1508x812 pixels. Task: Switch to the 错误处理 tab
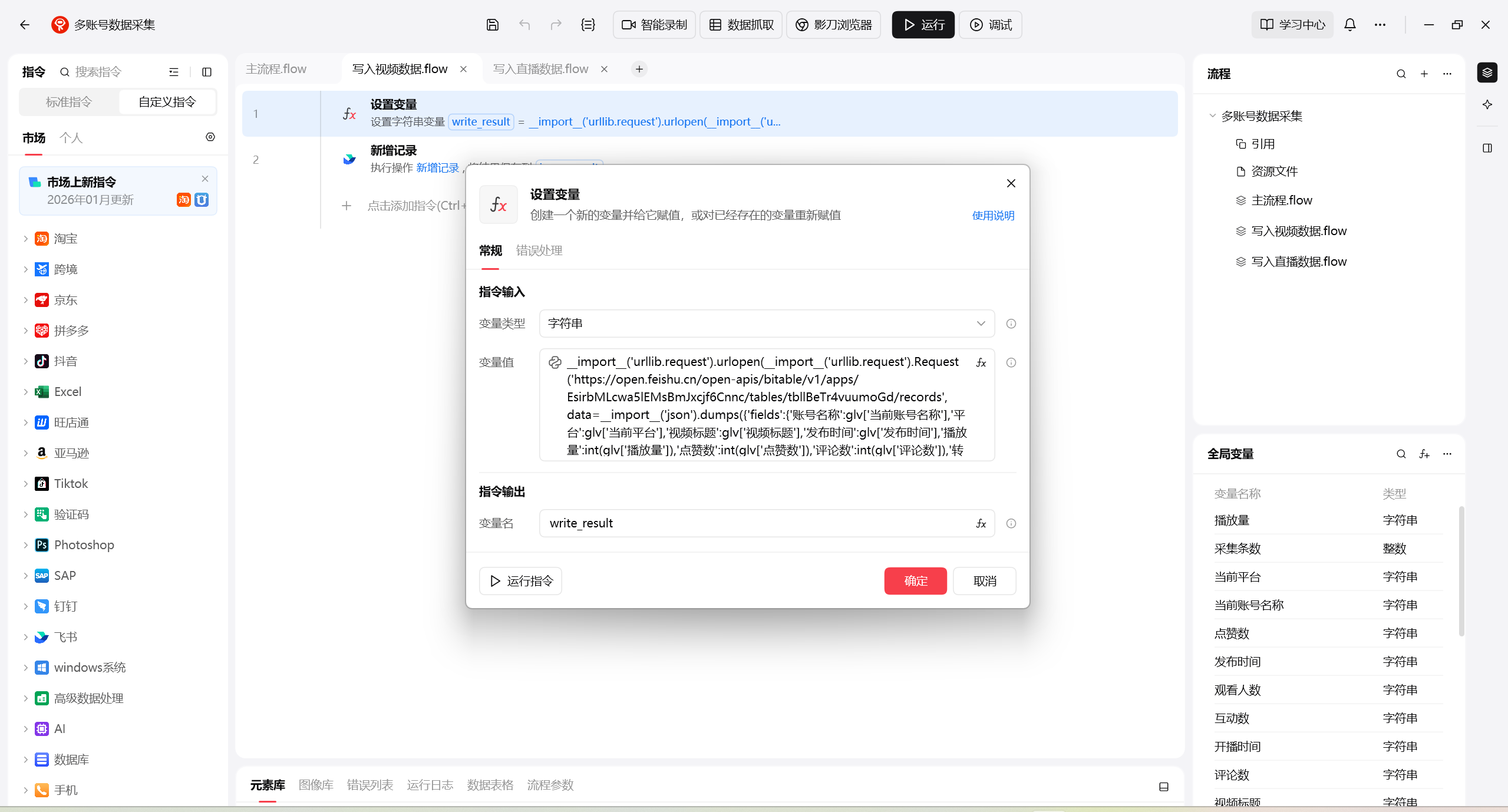pyautogui.click(x=539, y=250)
